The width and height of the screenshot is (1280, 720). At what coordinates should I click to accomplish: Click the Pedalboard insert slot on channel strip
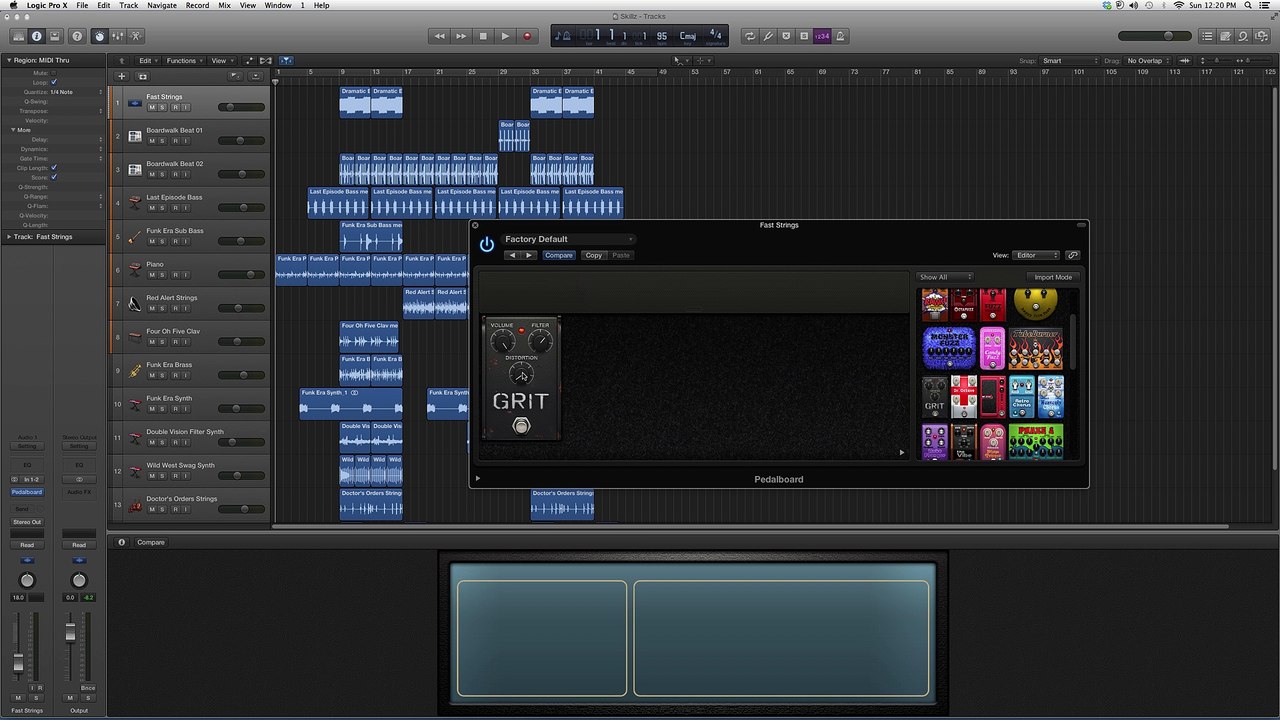(x=27, y=492)
